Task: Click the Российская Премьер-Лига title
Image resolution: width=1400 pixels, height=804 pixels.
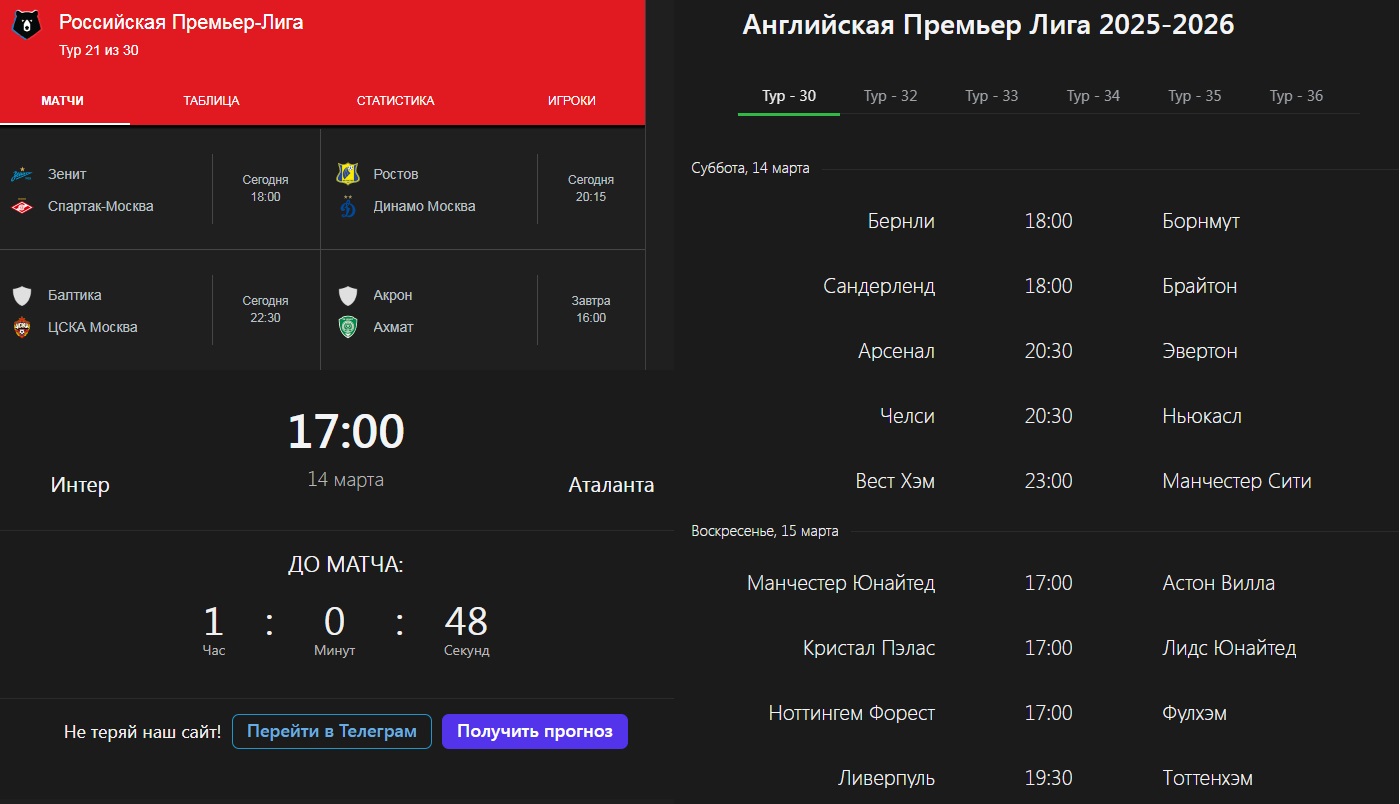Action: point(181,22)
